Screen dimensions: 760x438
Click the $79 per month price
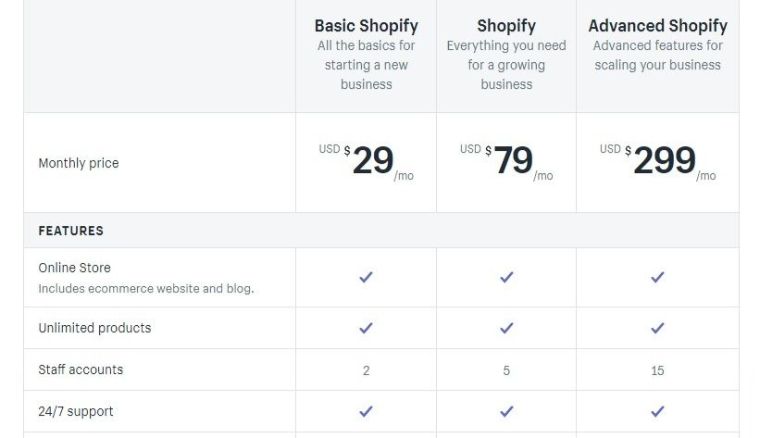pos(512,161)
